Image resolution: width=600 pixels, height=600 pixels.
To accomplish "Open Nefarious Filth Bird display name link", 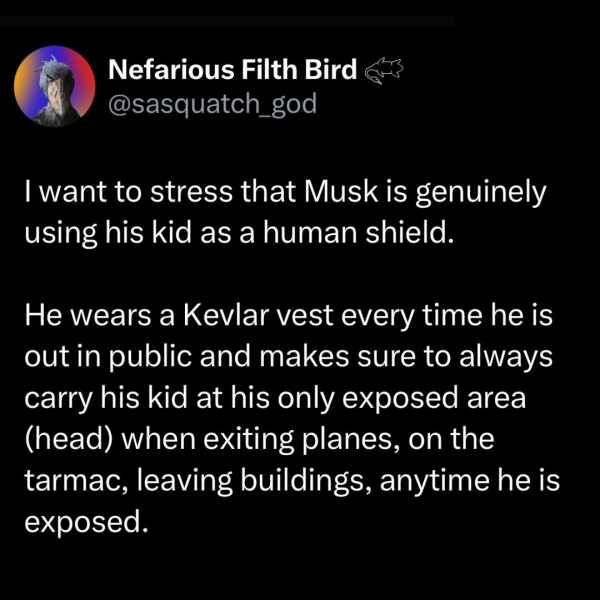I will (x=233, y=69).
